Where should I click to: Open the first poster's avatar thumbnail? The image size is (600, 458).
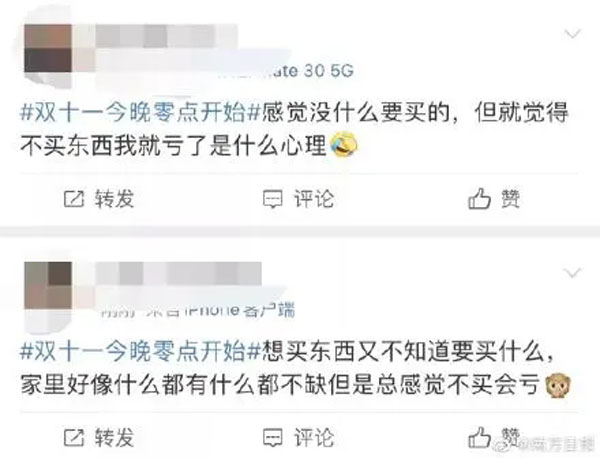pos(48,48)
